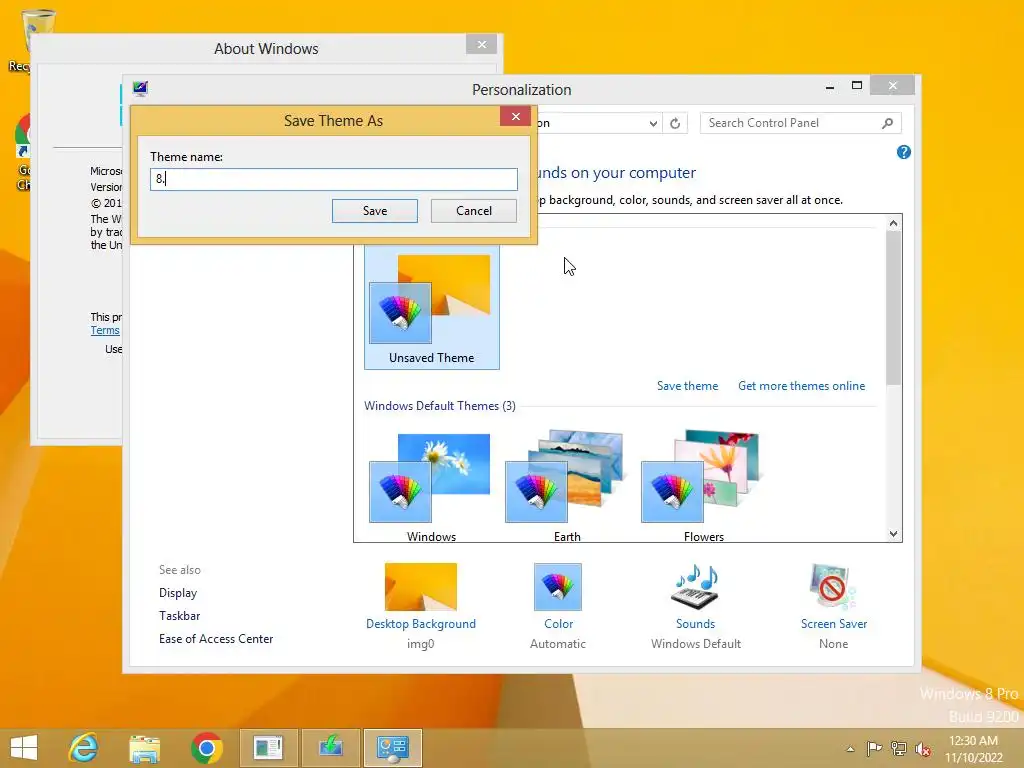The width and height of the screenshot is (1024, 768).
Task: Open the Sounds settings icon
Action: point(696,586)
